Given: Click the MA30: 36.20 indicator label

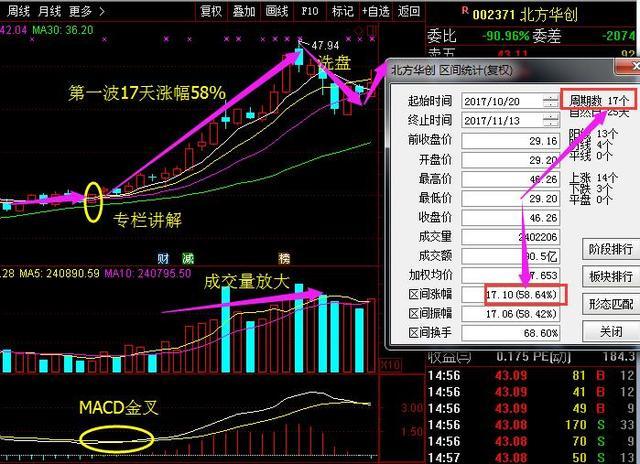Looking at the screenshot, I should [62, 30].
